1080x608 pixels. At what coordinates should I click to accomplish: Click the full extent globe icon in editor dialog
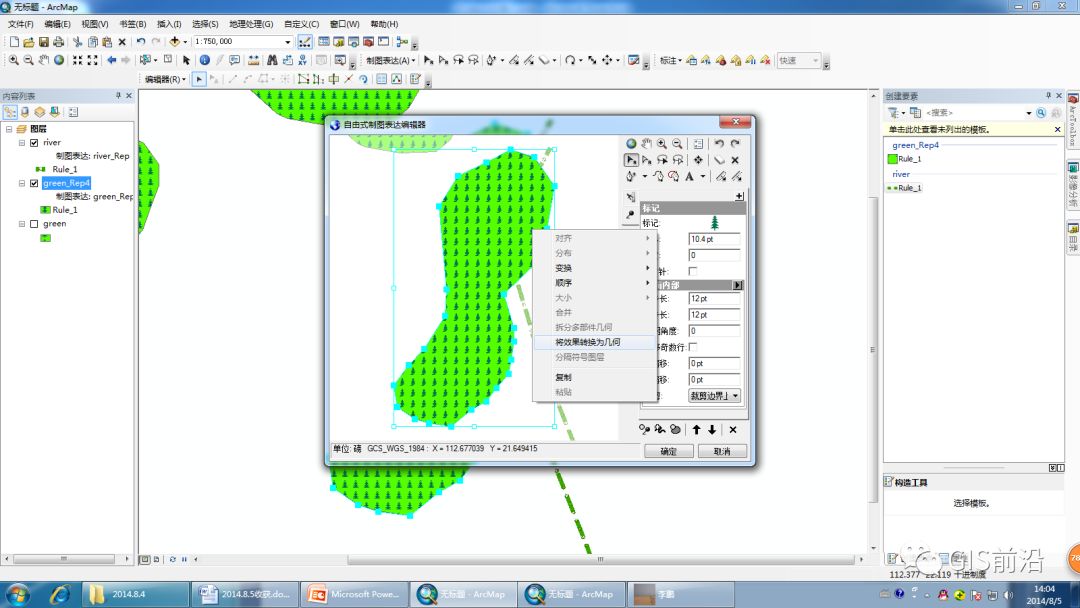[631, 144]
